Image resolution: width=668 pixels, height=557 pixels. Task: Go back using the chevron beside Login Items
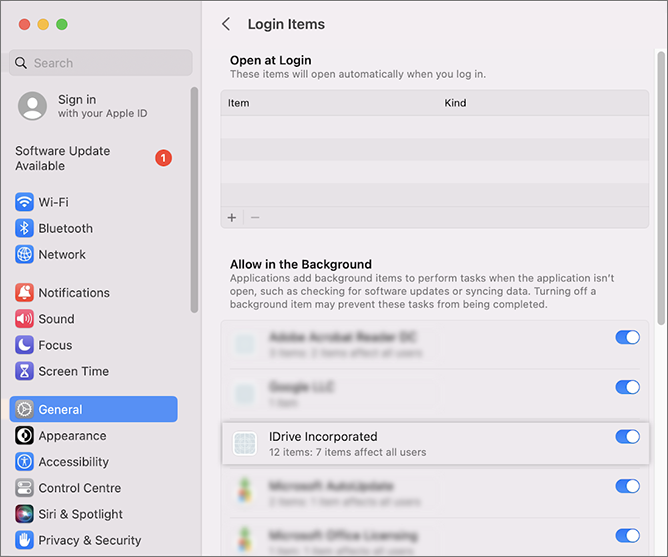click(x=226, y=24)
